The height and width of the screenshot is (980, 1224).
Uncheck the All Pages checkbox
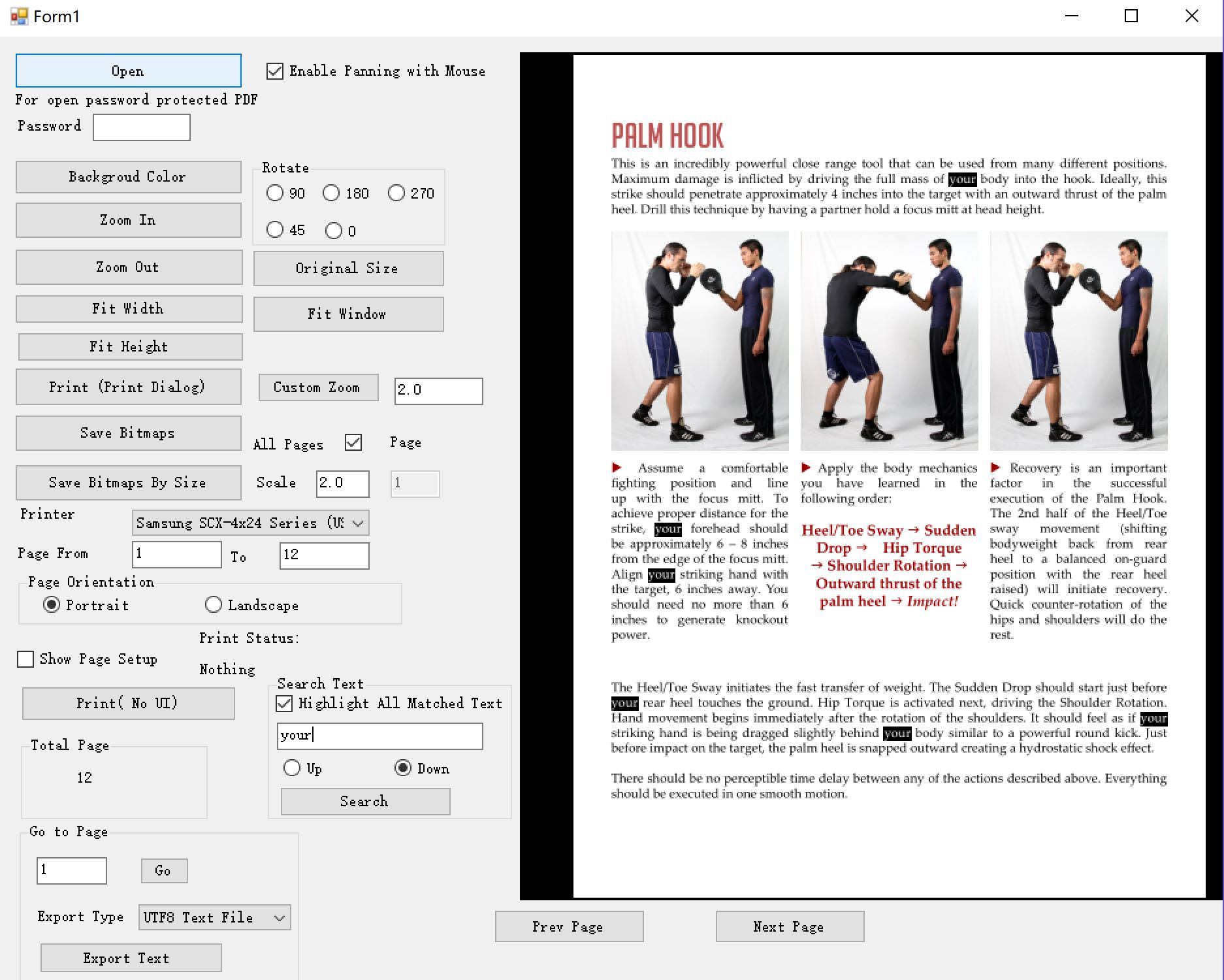point(353,443)
